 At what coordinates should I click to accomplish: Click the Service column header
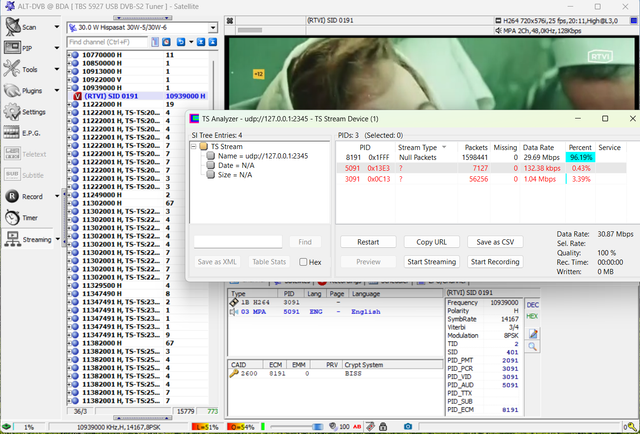[x=610, y=147]
